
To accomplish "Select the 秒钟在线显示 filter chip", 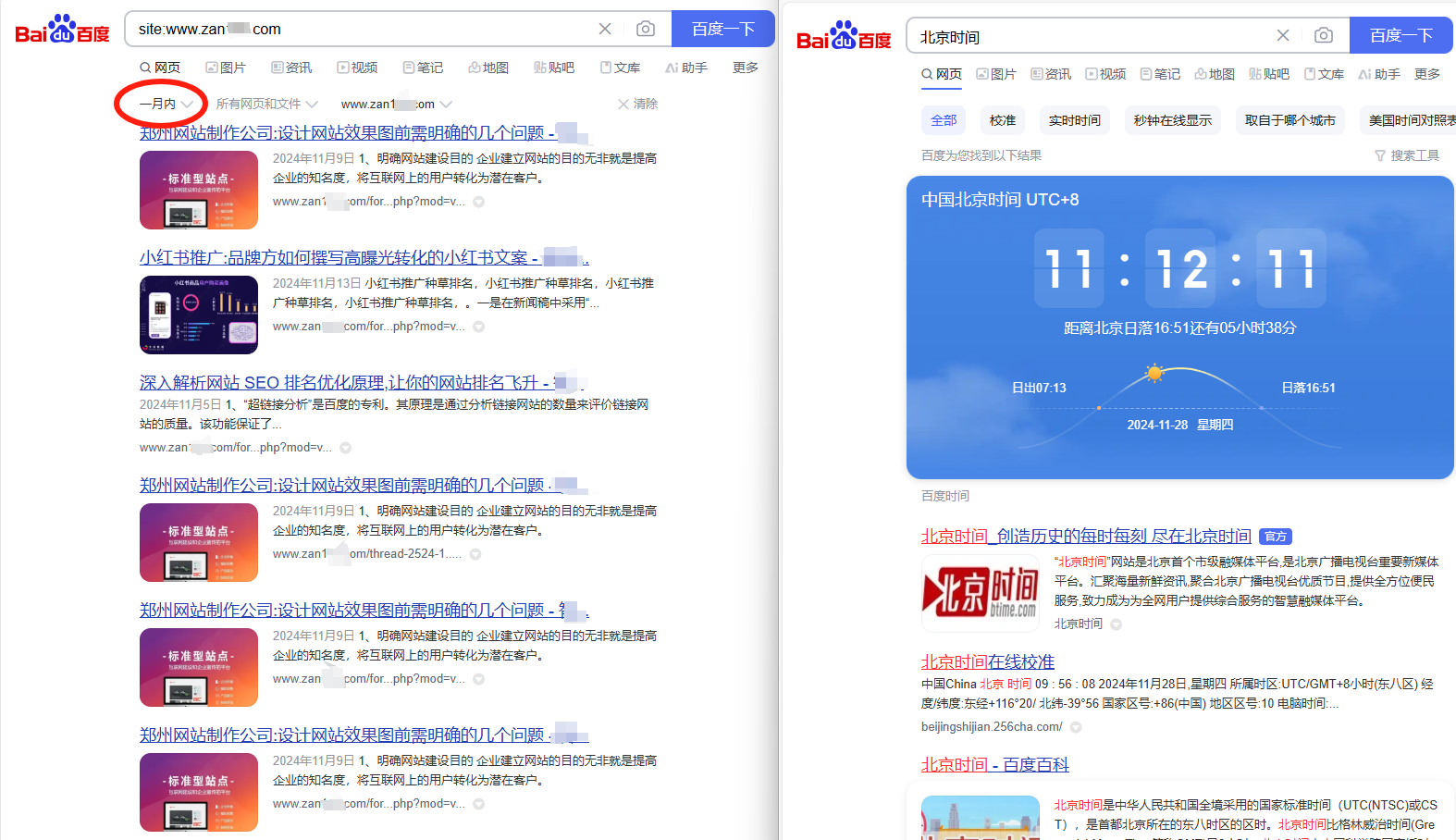I will point(1173,120).
